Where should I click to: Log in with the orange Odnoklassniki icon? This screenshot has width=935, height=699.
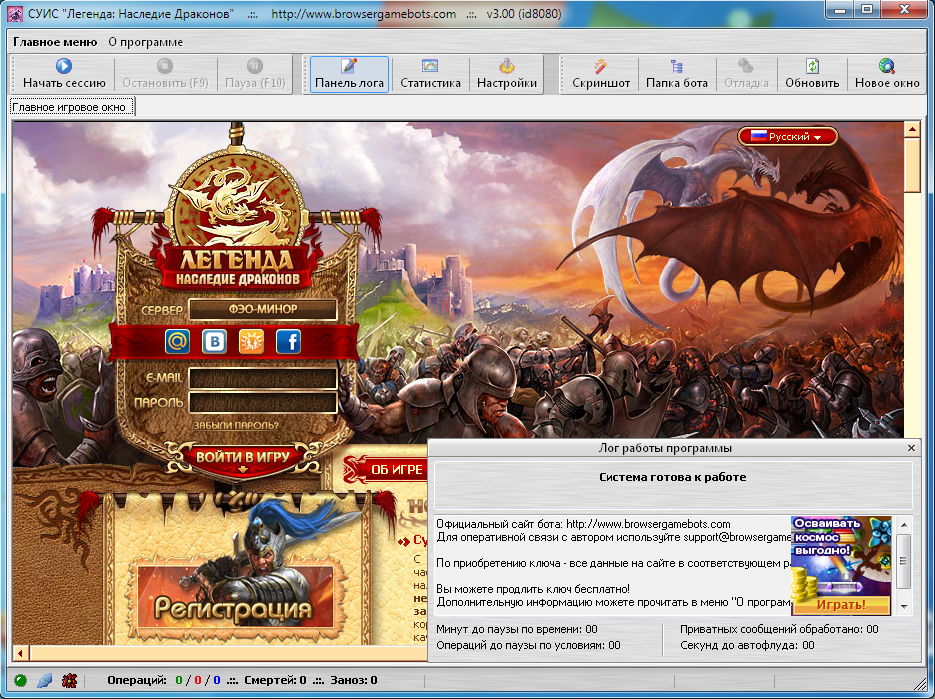[251, 342]
